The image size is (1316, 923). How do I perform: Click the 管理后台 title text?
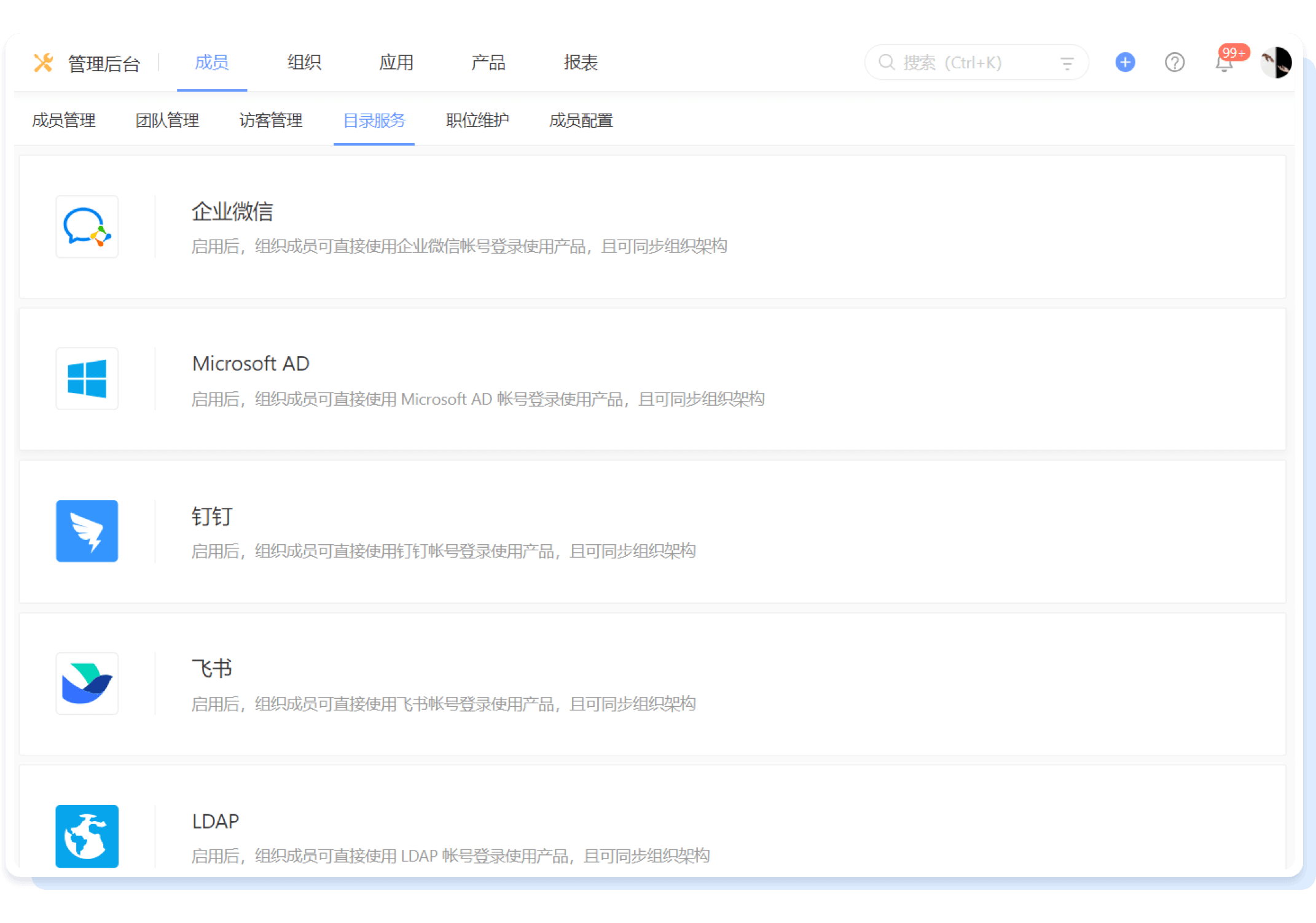pos(104,64)
